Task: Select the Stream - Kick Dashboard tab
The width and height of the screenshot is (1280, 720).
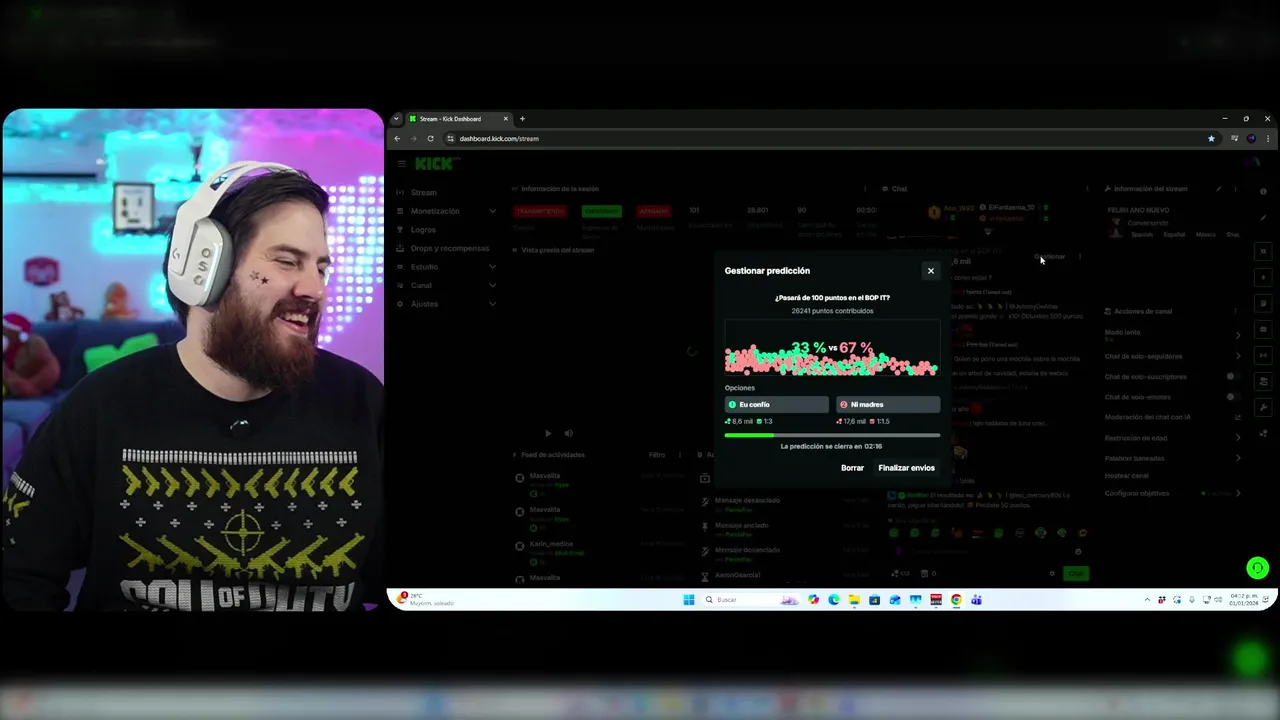Action: click(458, 119)
